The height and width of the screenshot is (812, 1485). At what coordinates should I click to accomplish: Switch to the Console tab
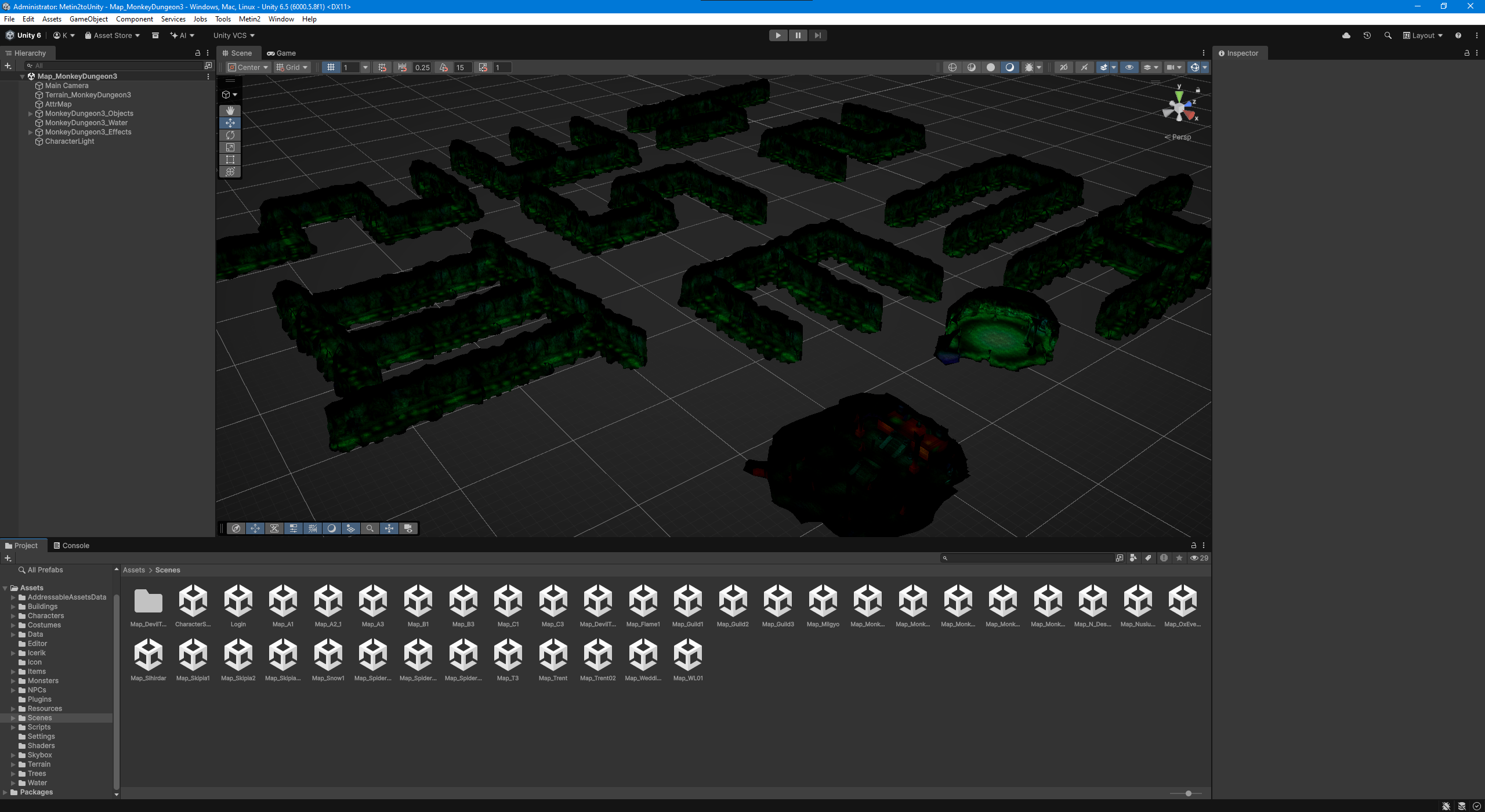71,546
